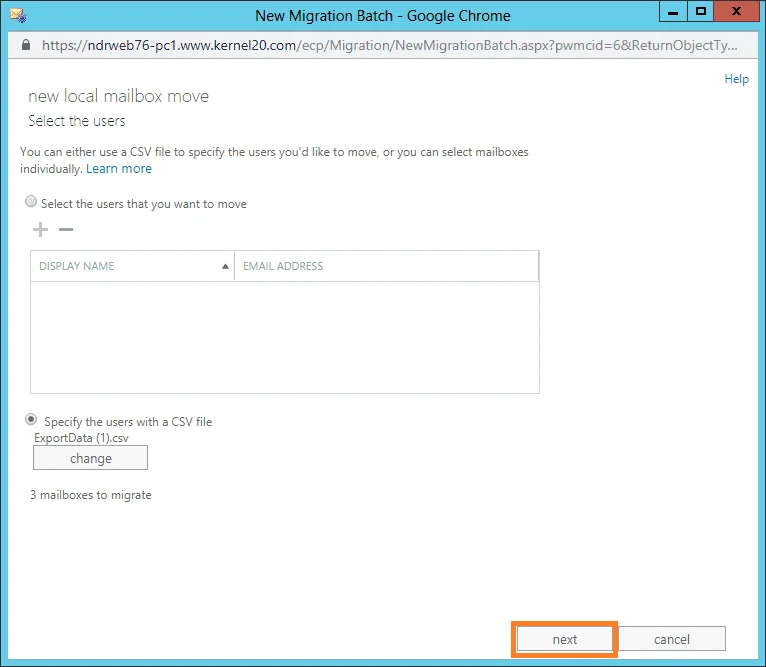Click the change button for CSV file
Viewport: 766px width, 667px height.
point(90,458)
